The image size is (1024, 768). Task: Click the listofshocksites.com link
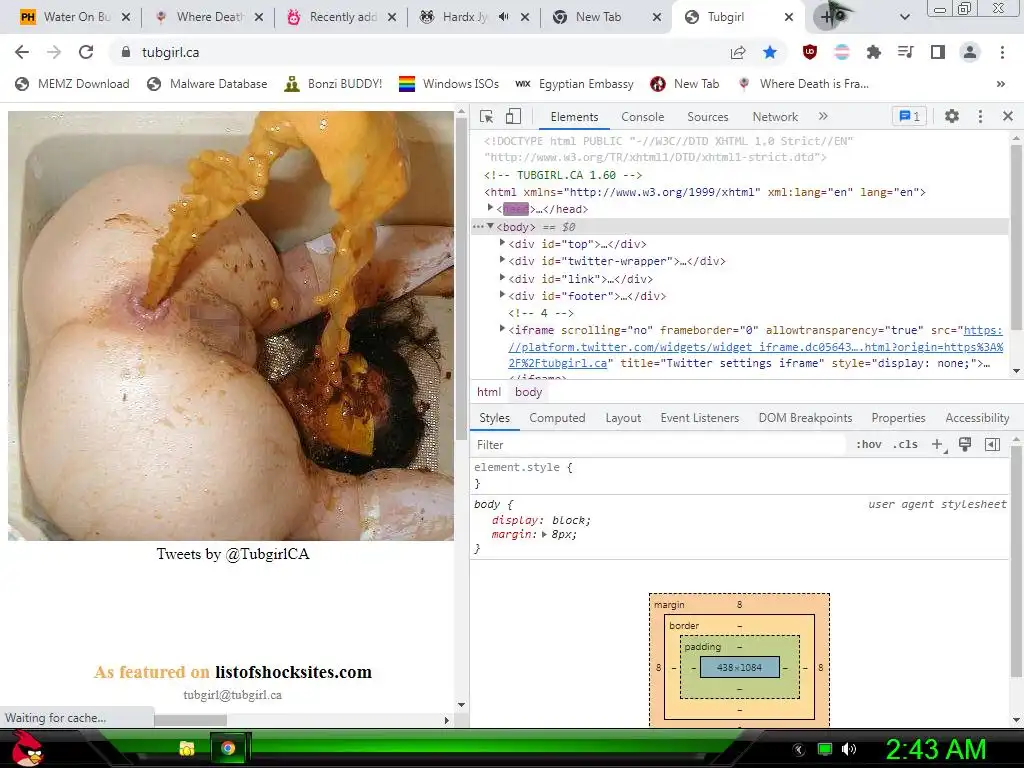(293, 672)
